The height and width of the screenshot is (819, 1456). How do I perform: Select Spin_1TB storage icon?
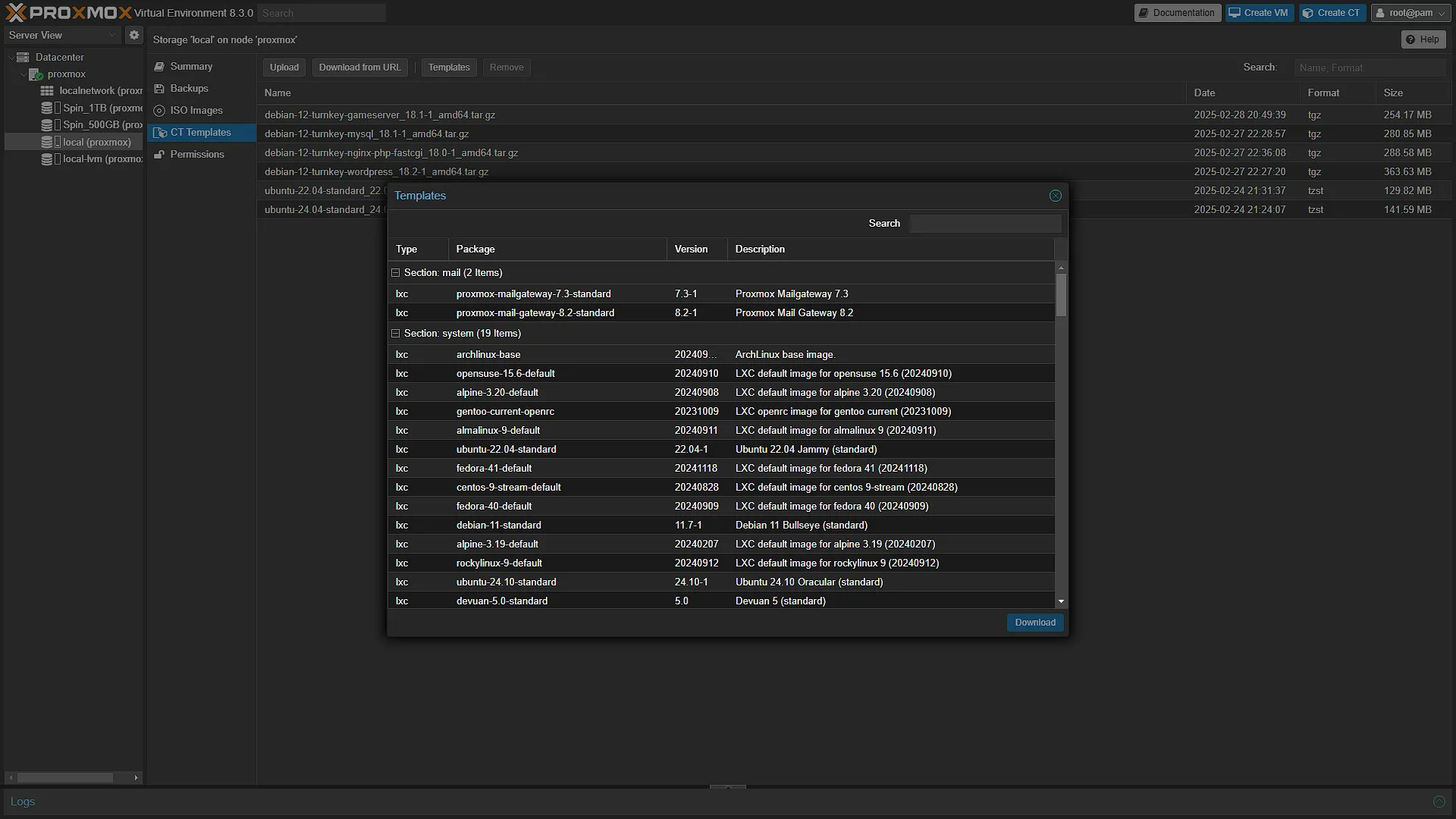click(x=47, y=108)
